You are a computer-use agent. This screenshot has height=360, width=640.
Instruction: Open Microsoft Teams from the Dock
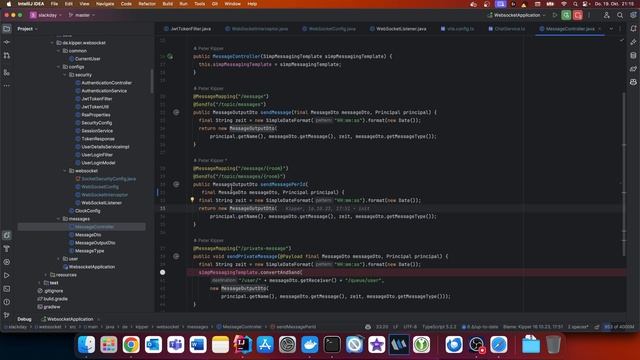pos(176,345)
